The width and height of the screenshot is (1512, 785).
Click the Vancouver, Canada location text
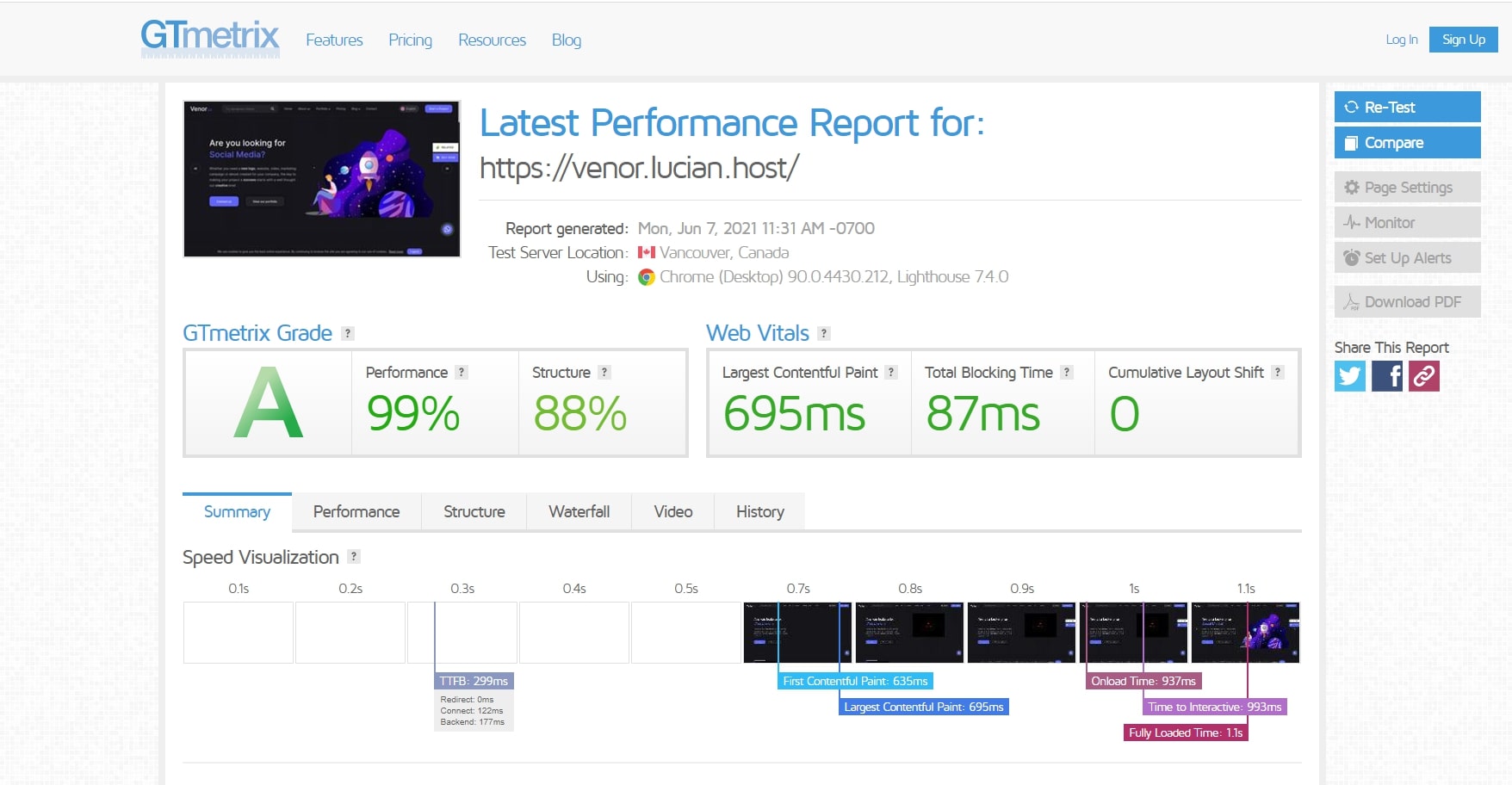click(724, 252)
